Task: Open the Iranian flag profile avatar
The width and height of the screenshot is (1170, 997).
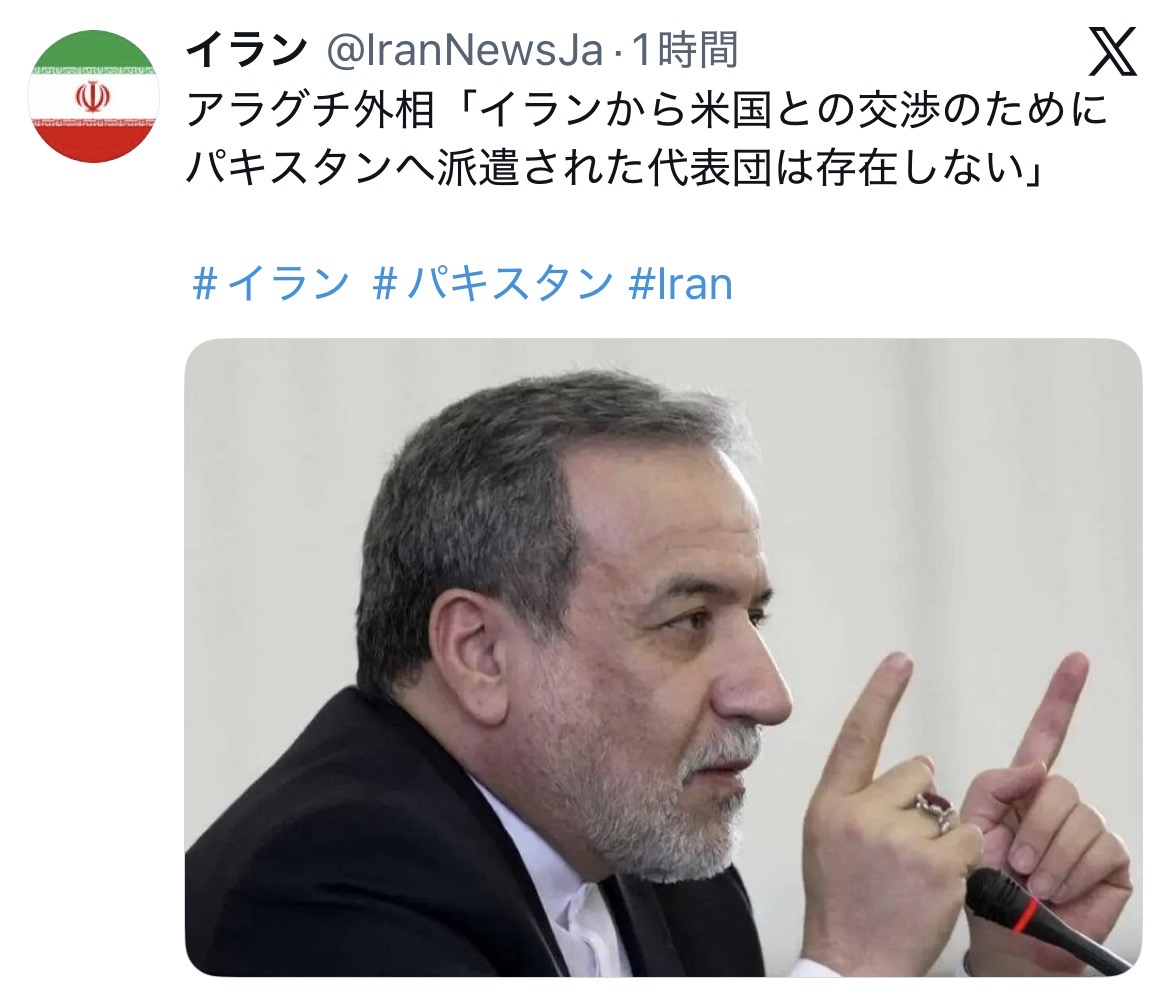Action: tap(93, 96)
